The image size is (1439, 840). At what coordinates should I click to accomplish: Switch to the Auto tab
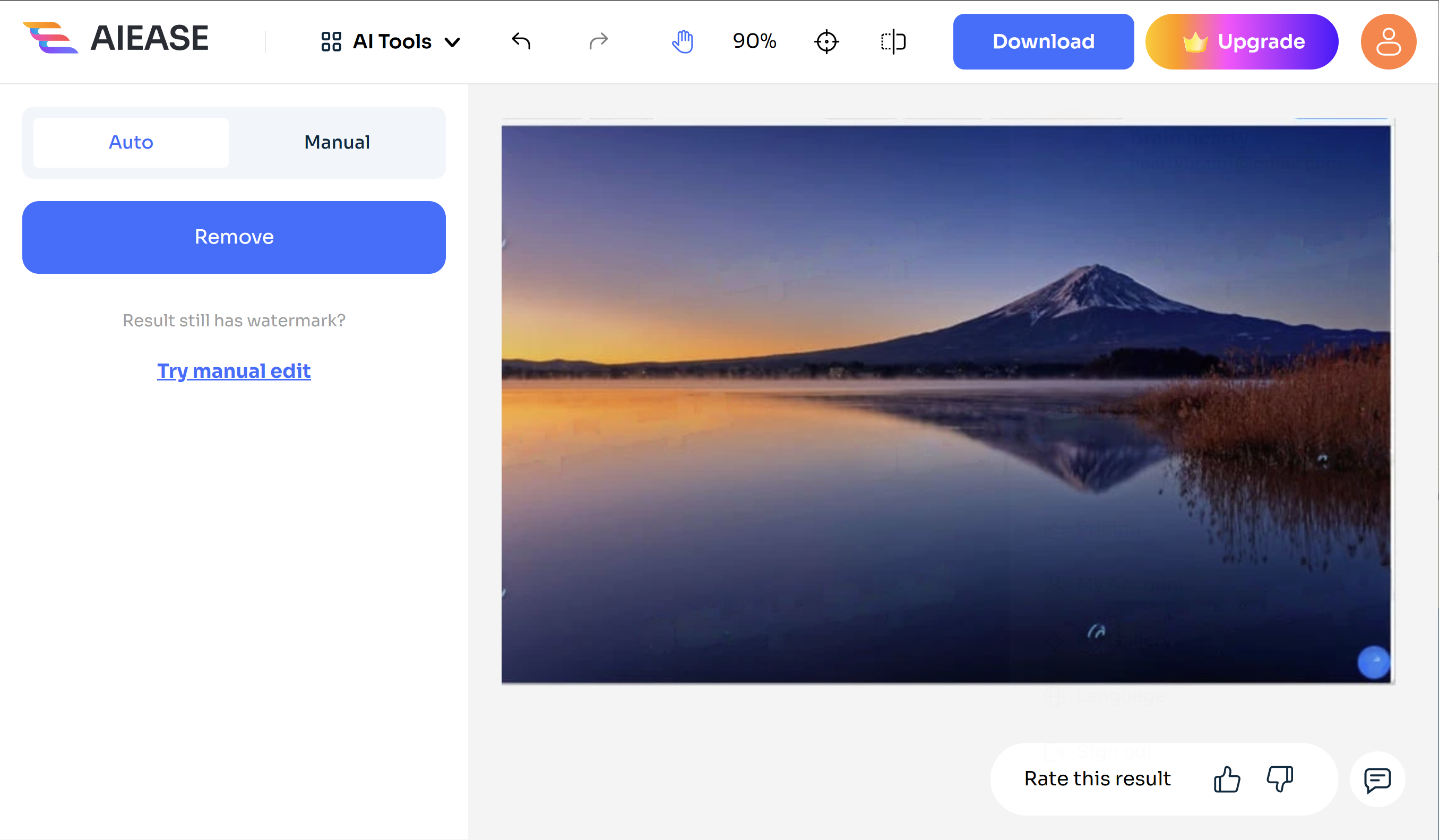click(131, 142)
